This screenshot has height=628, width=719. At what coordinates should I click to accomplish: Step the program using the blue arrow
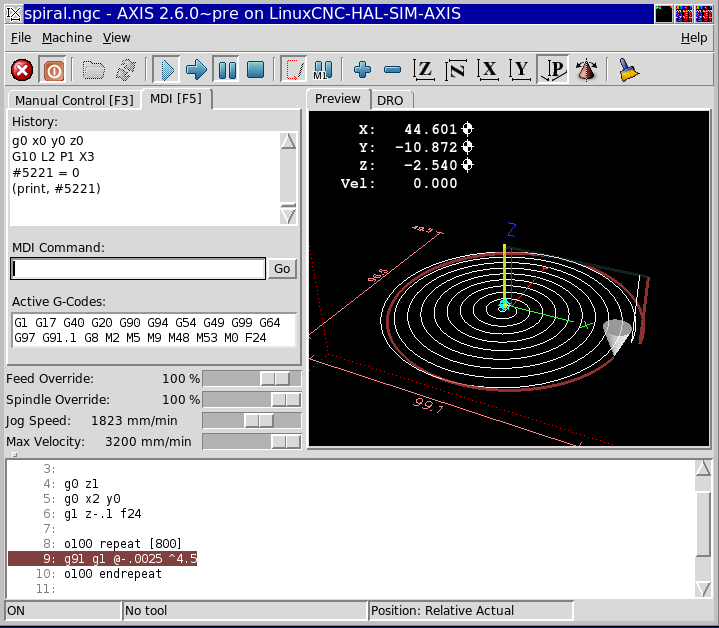coord(196,71)
